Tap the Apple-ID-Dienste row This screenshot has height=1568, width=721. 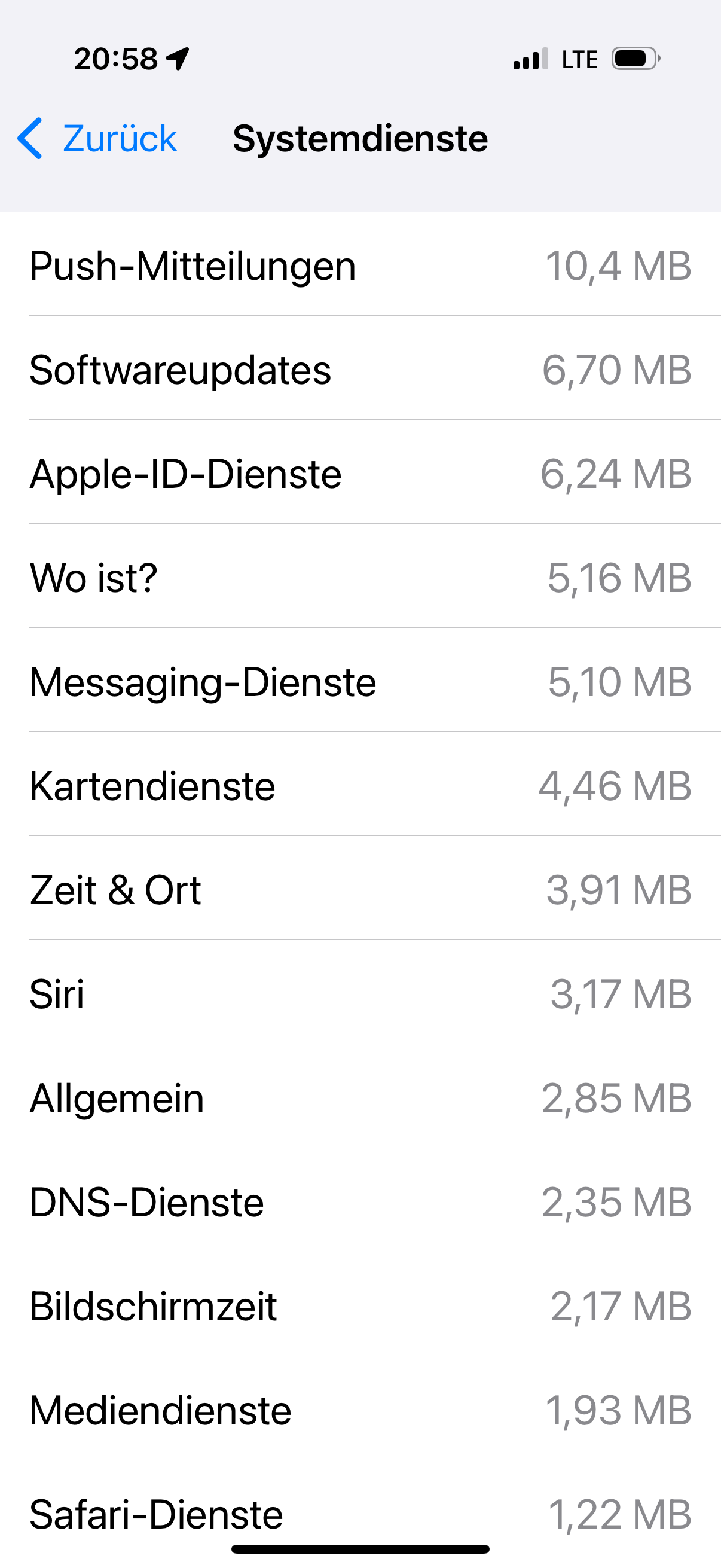click(x=360, y=474)
